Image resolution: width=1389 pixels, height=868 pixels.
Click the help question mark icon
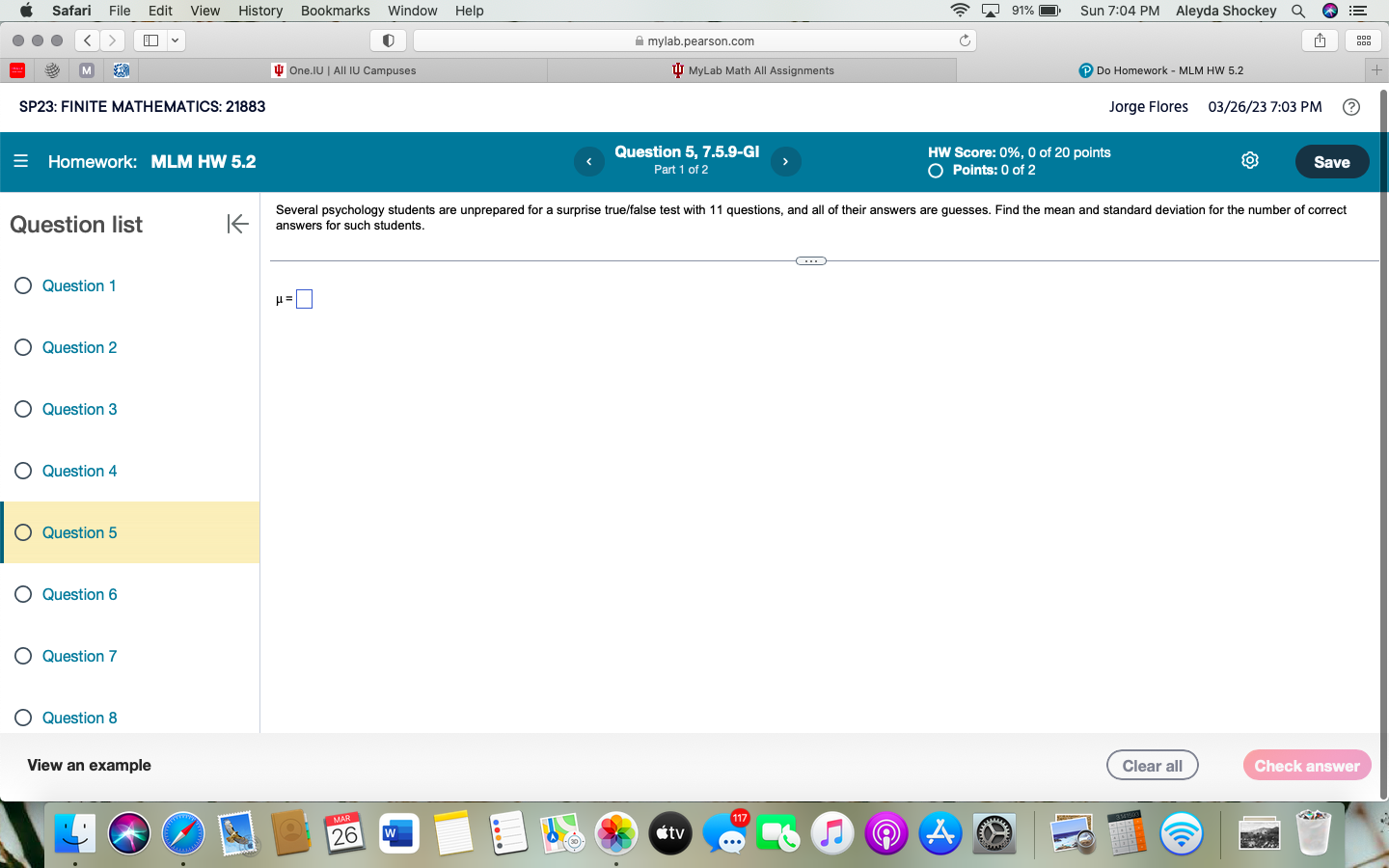pos(1351,107)
